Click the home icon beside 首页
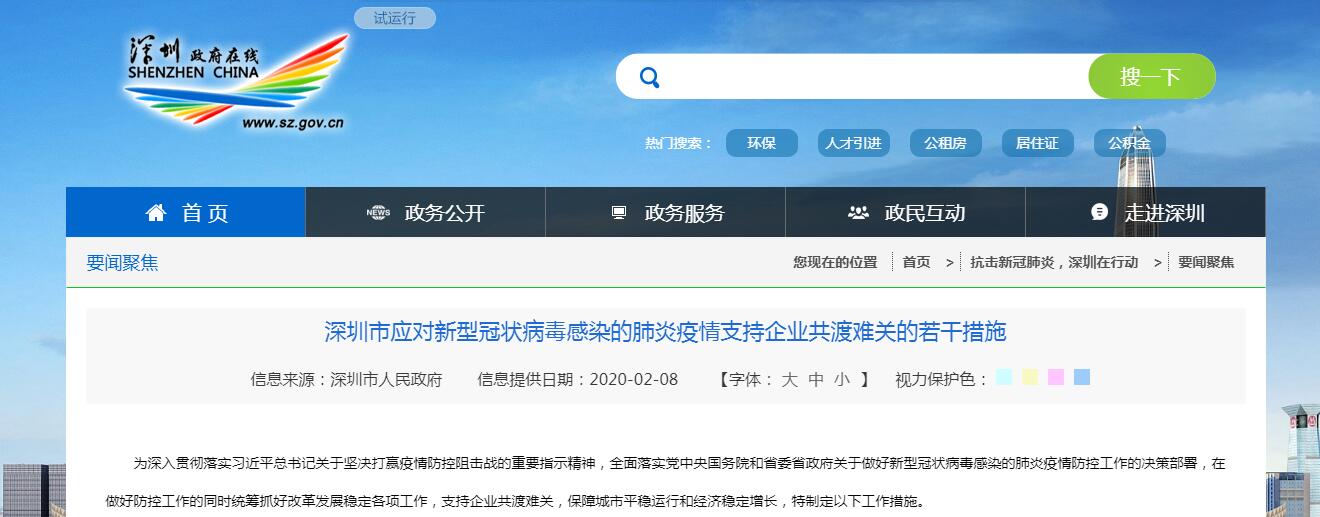The width and height of the screenshot is (1320, 517). (x=155, y=212)
